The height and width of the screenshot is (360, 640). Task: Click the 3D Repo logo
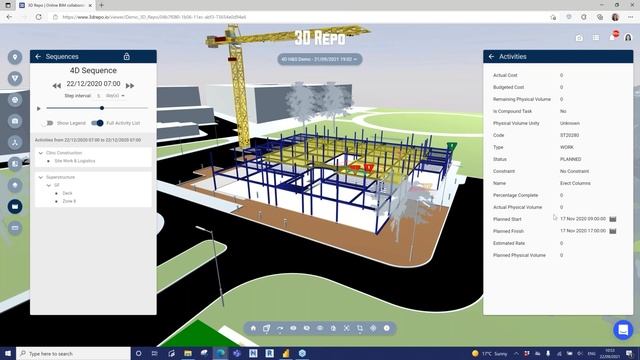tap(320, 38)
